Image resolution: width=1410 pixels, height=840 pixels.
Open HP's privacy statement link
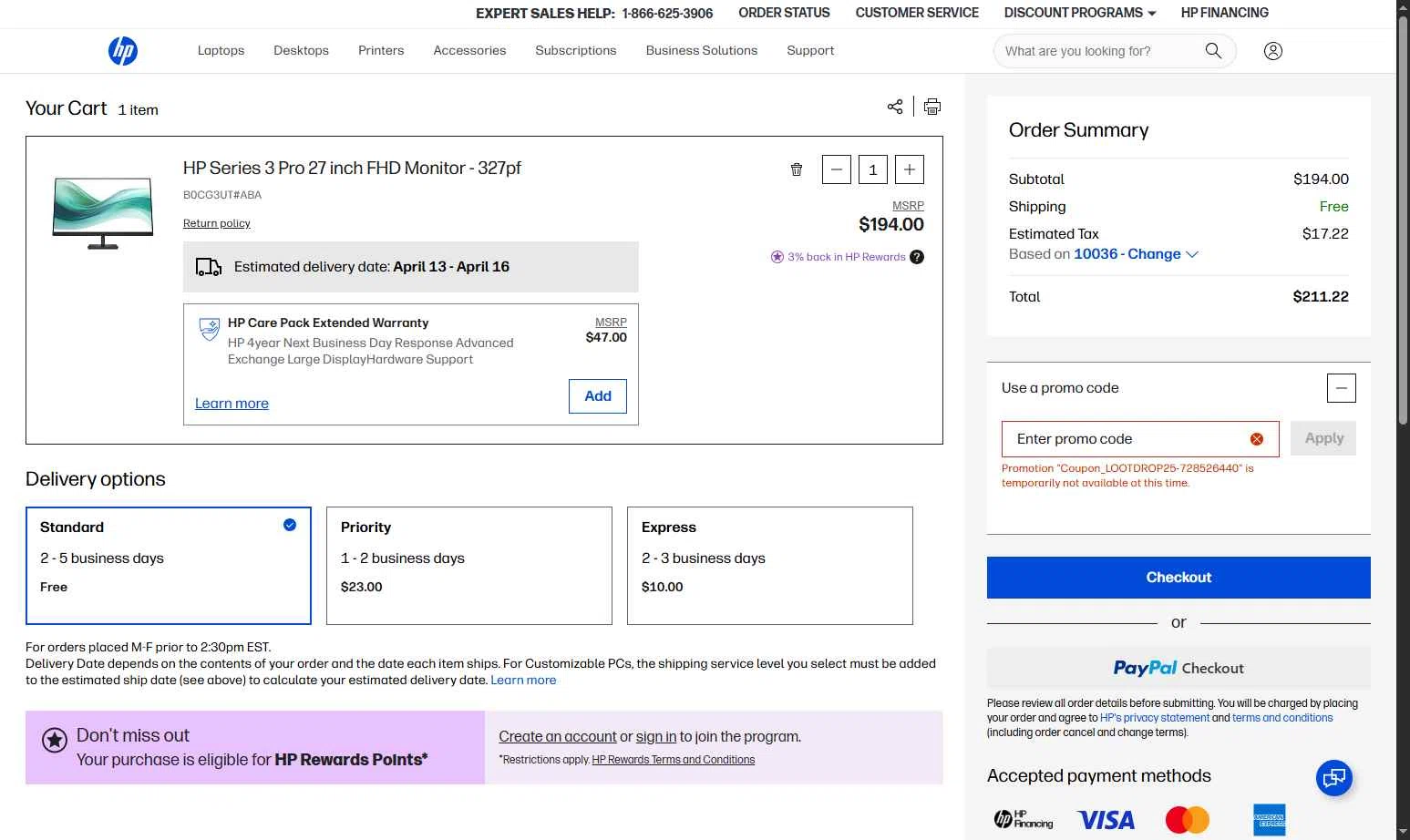1155,718
